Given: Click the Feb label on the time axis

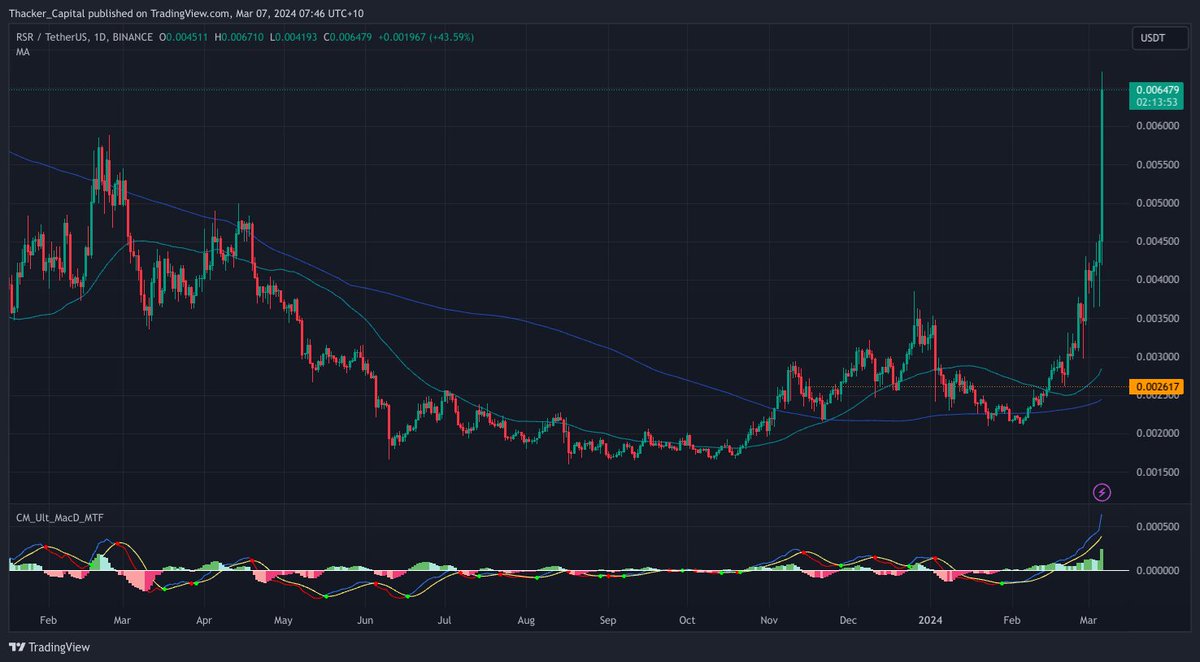Looking at the screenshot, I should (x=48, y=620).
